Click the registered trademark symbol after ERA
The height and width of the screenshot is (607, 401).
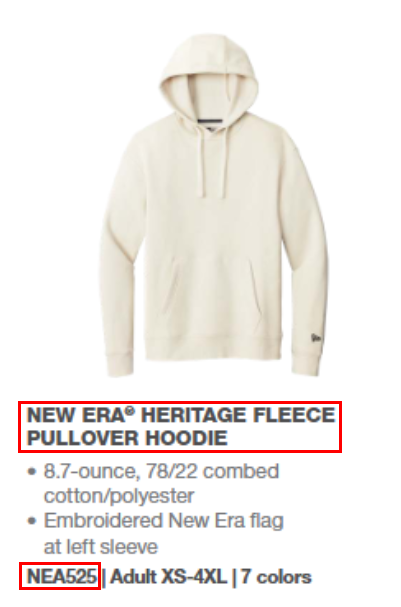click(131, 412)
